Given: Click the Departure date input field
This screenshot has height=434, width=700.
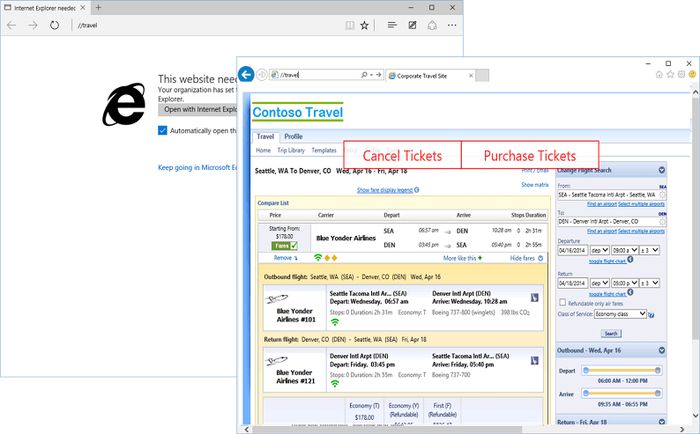Looking at the screenshot, I should pyautogui.click(x=572, y=248).
